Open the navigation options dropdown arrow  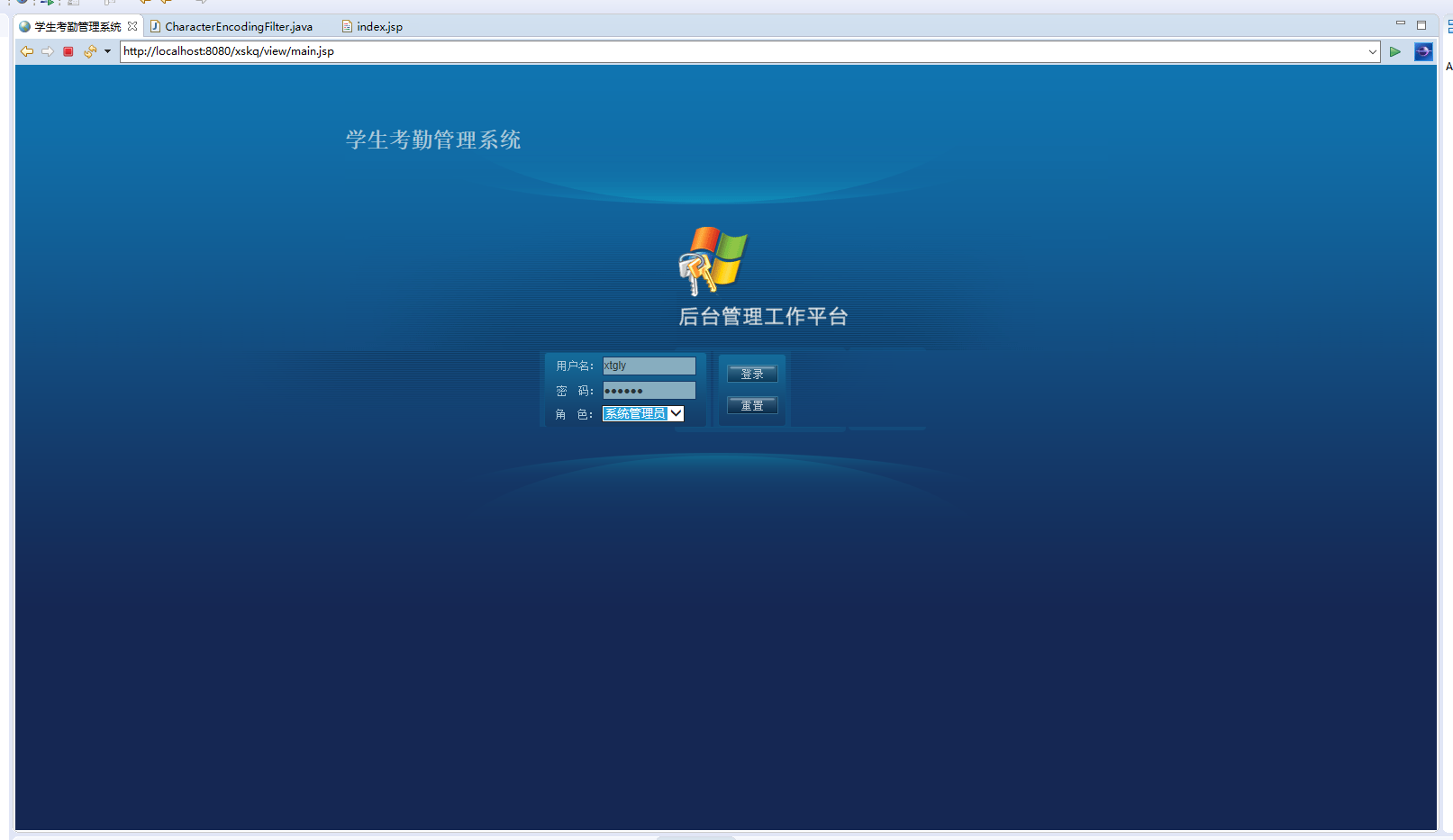tap(107, 51)
